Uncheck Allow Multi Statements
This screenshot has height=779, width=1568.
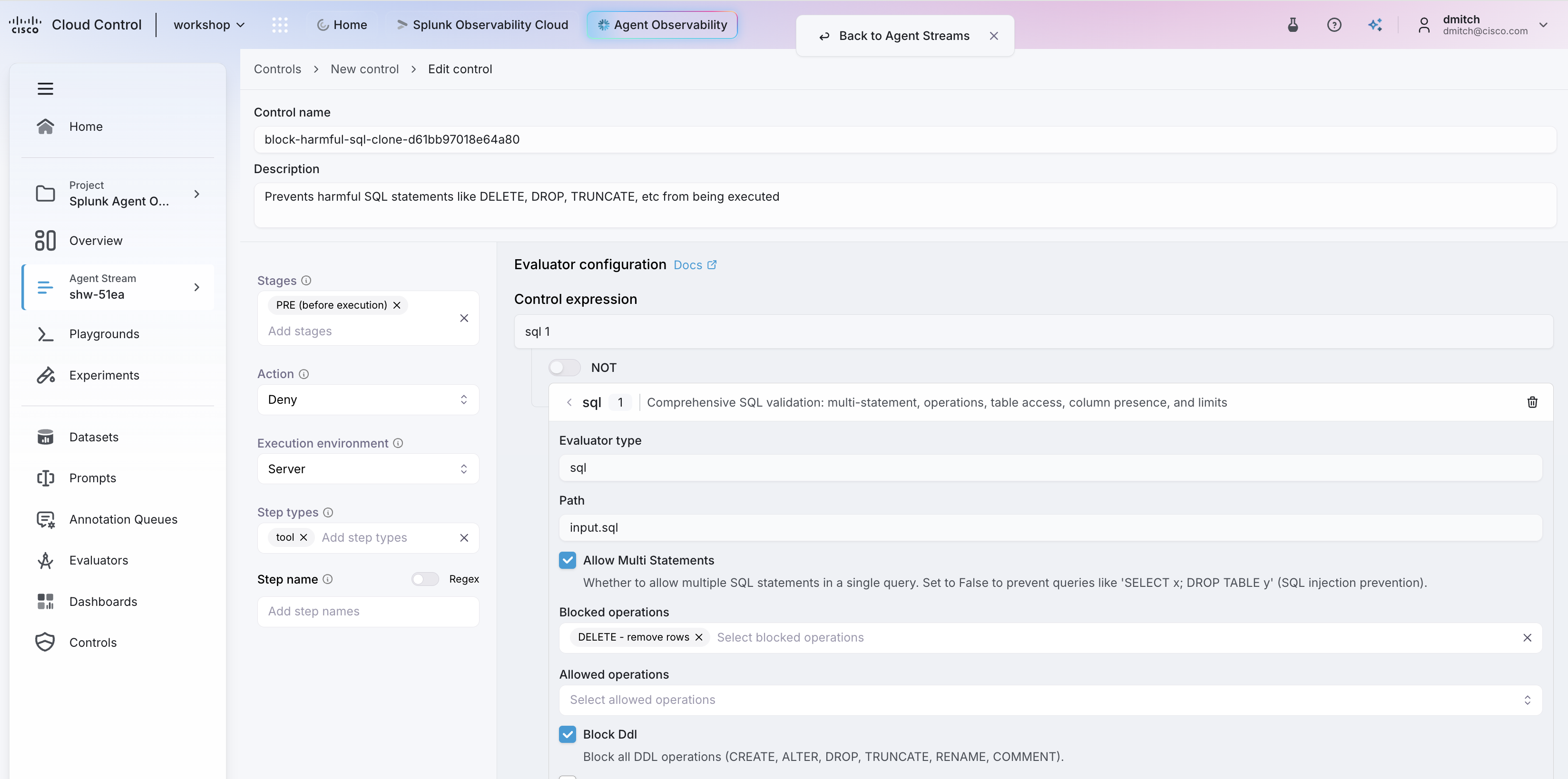coord(567,561)
